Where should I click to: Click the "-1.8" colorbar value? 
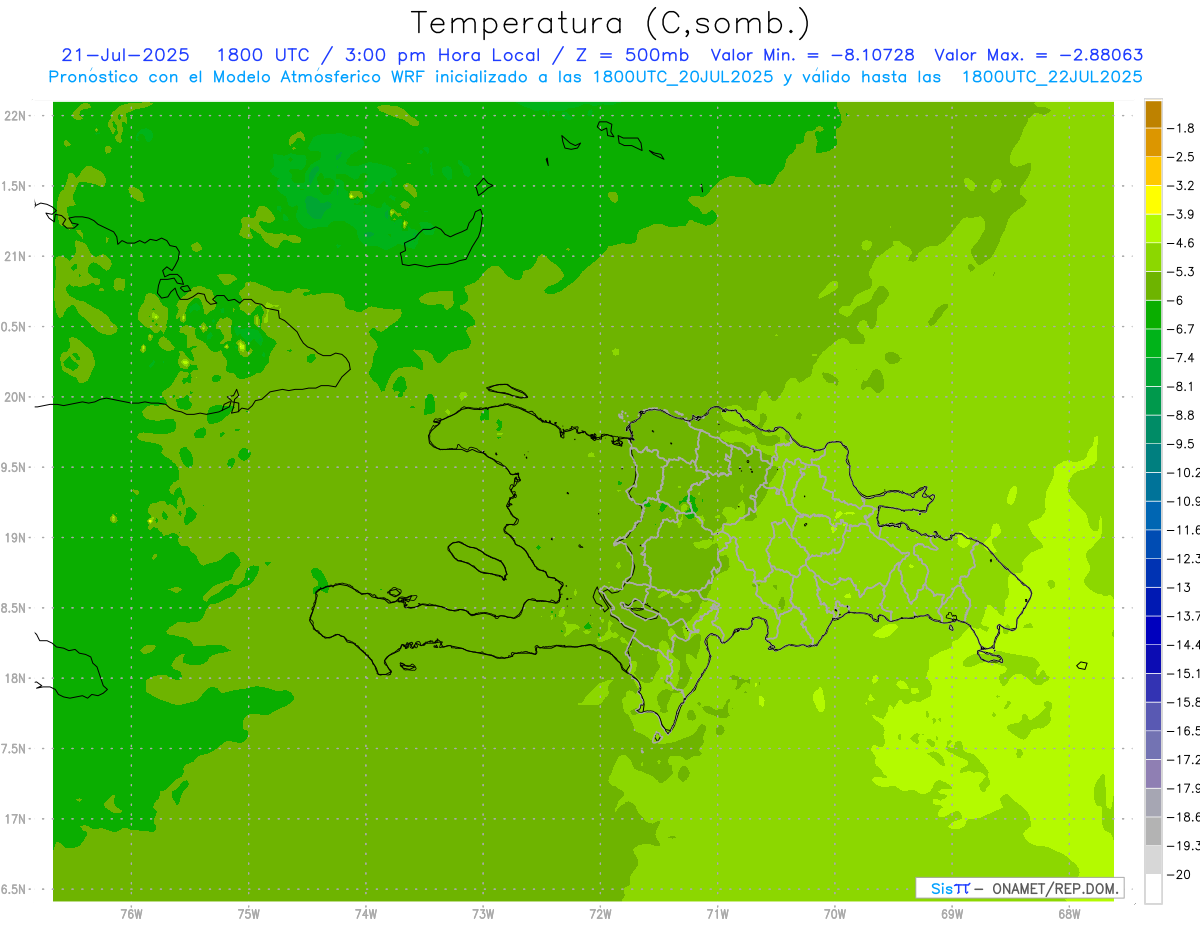pos(1182,128)
